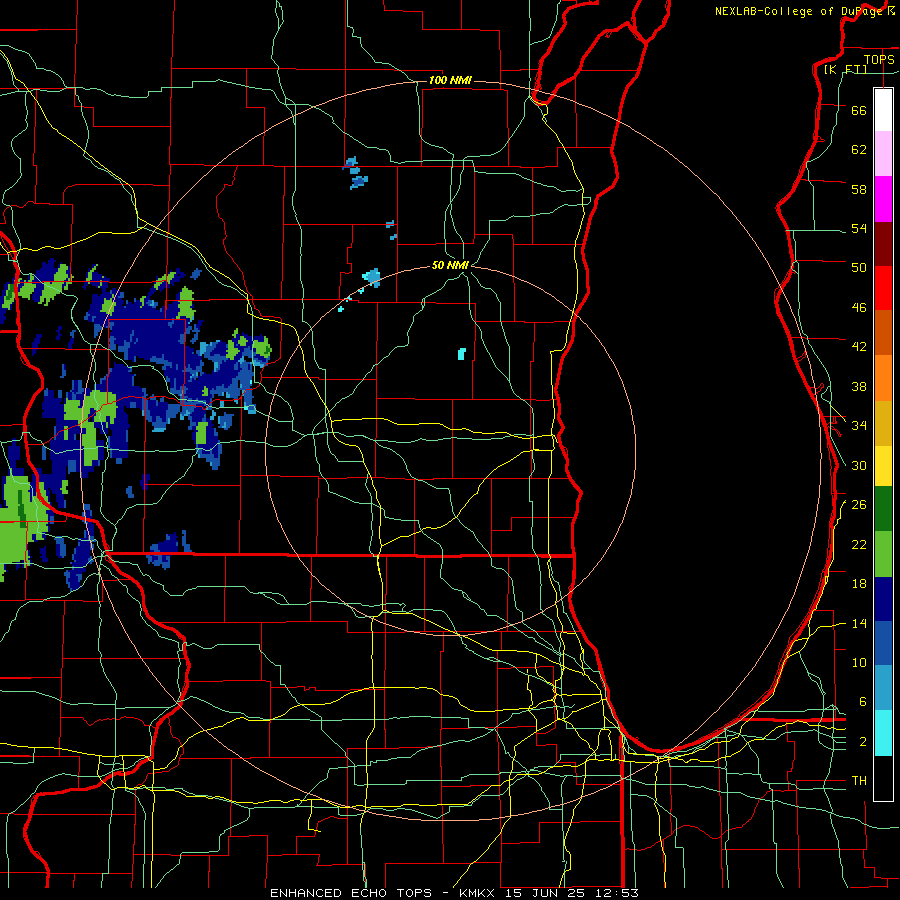Click the legend value "10"
The height and width of the screenshot is (900, 900).
[859, 662]
